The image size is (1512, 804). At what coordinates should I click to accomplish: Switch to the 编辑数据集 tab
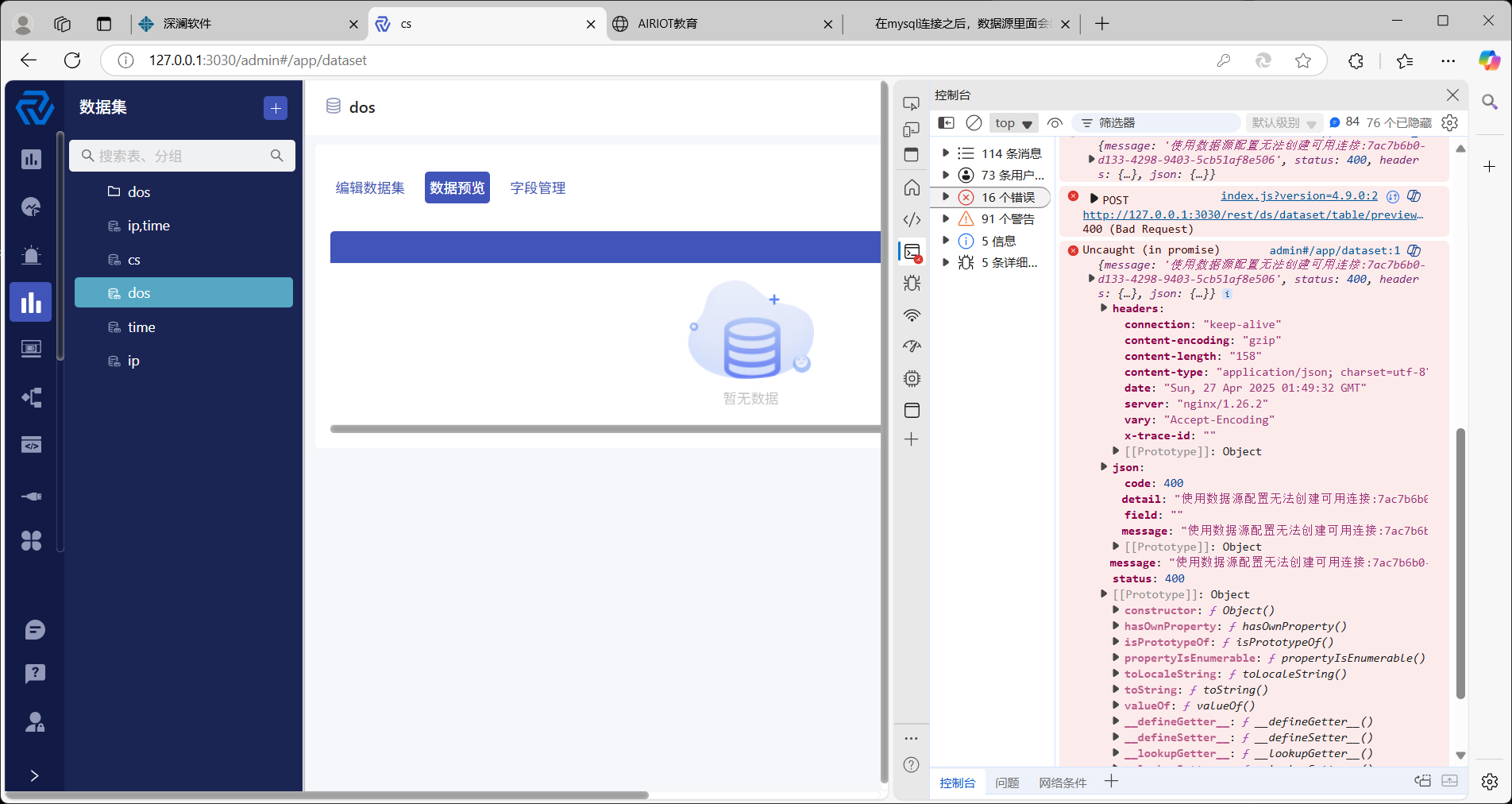coord(370,188)
